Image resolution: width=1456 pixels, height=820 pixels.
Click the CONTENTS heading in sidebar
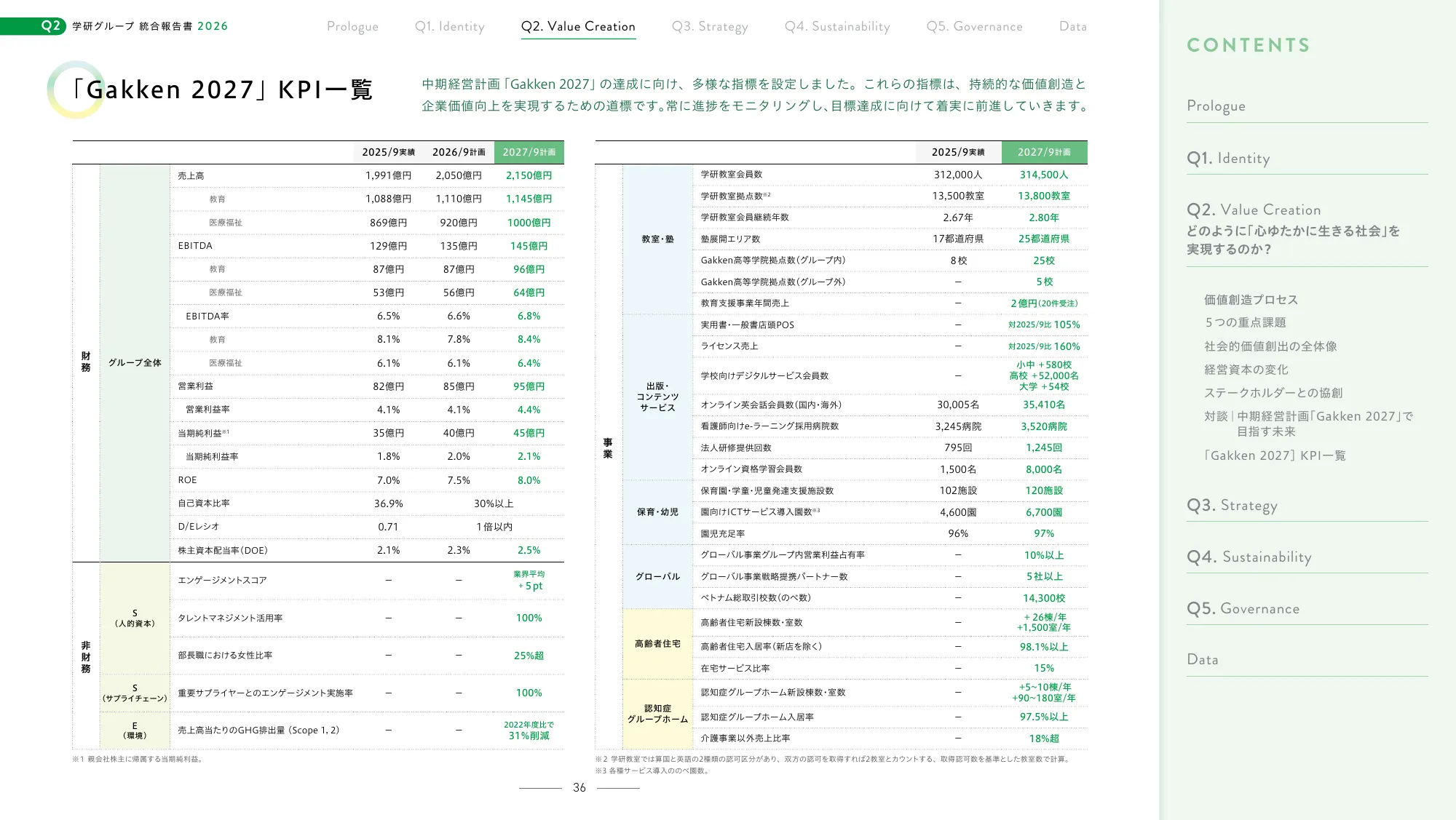click(1248, 45)
